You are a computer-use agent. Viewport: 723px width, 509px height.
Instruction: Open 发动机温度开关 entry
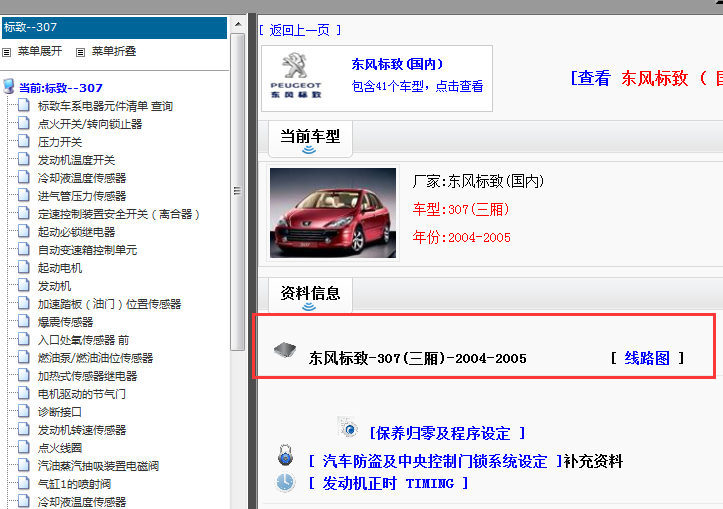(76, 160)
